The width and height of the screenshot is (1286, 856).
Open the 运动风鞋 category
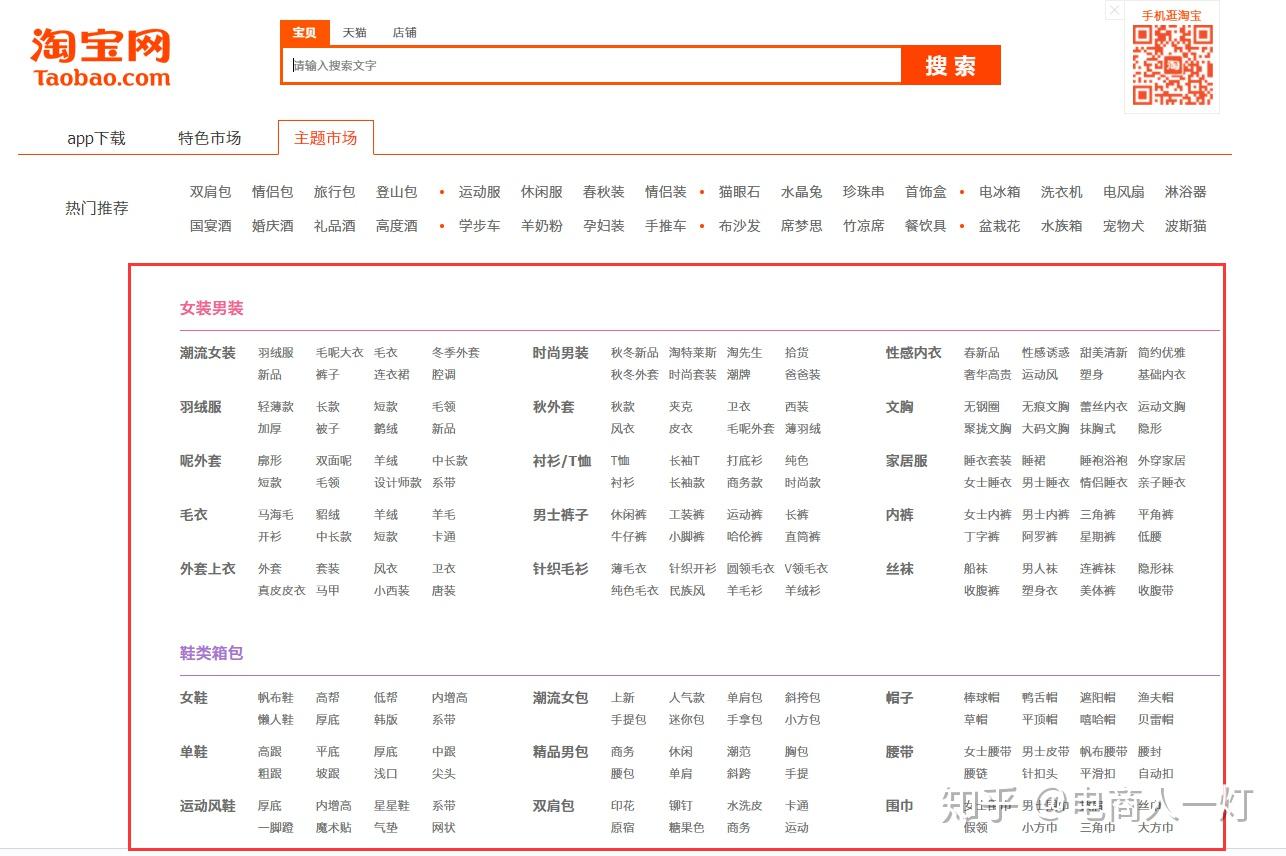(x=208, y=806)
